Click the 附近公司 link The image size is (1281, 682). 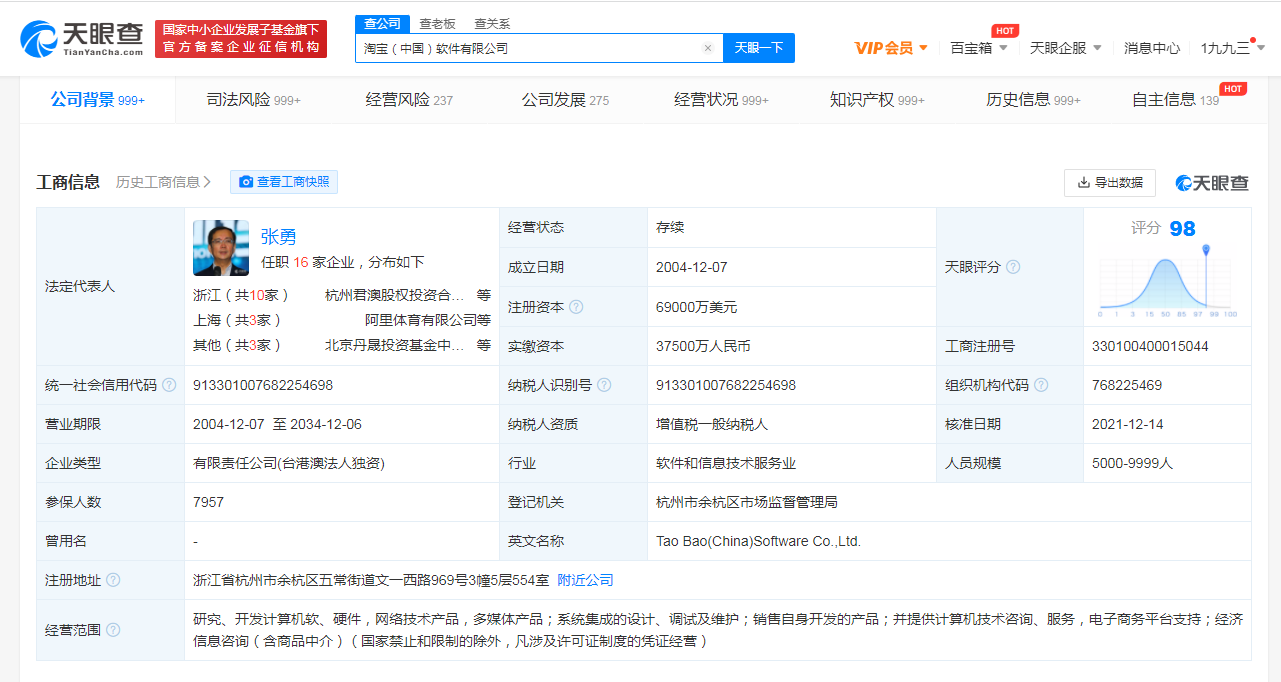(585, 580)
